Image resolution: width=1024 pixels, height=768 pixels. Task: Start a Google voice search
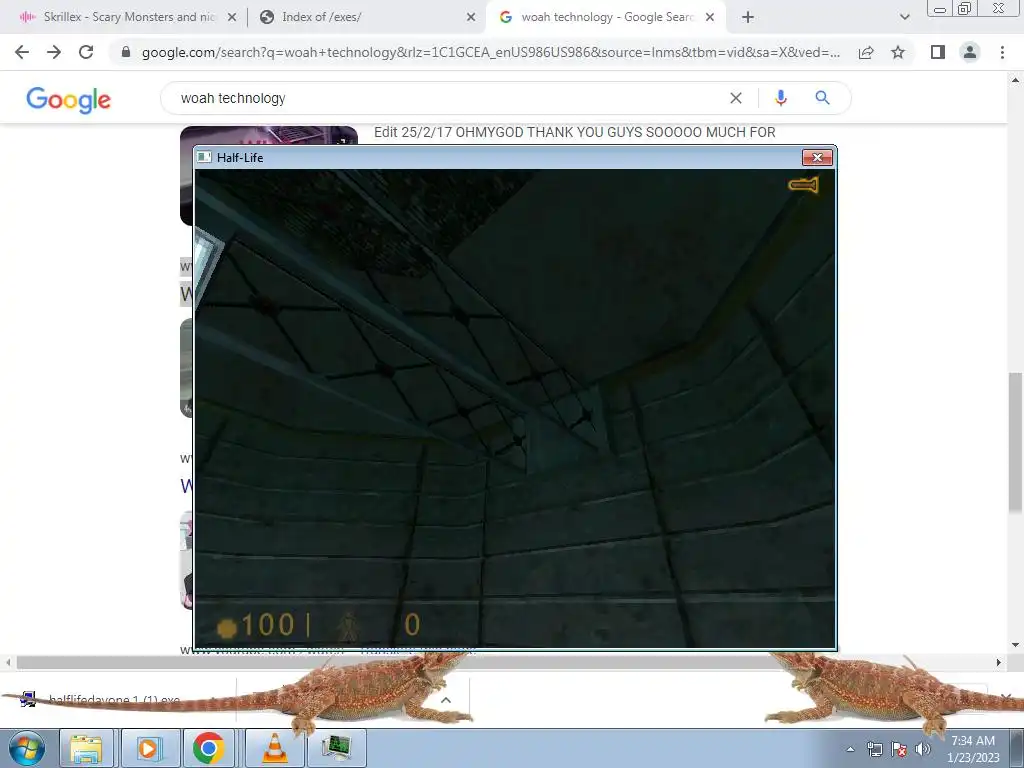tap(780, 98)
